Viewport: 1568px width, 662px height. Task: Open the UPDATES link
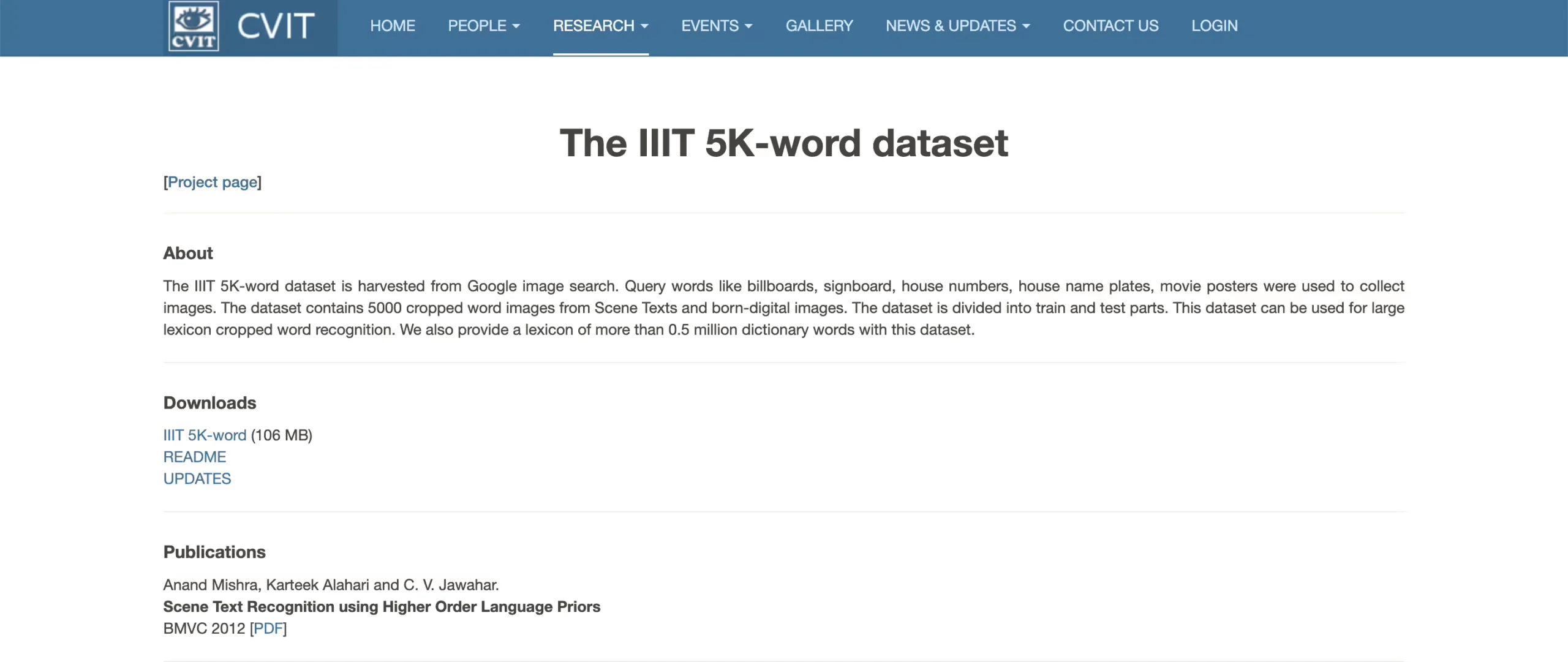coord(197,478)
